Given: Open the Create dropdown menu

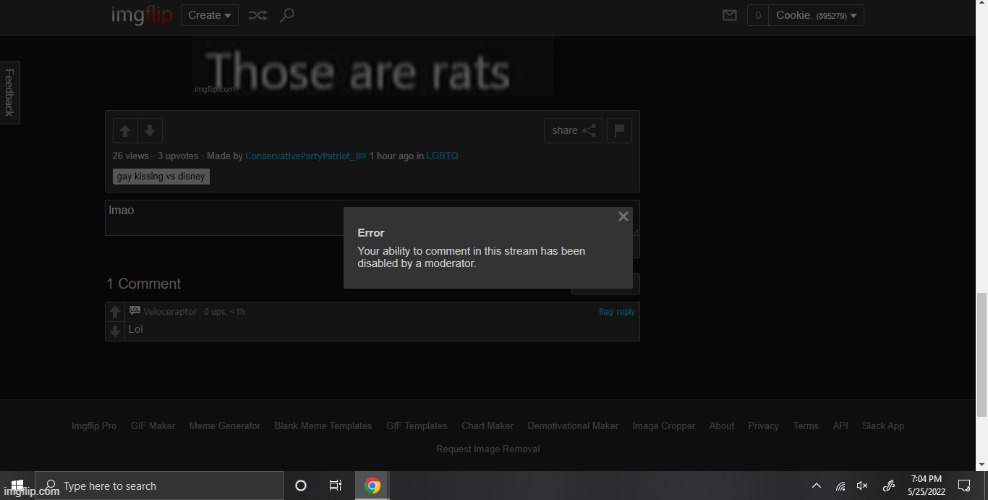Looking at the screenshot, I should coord(210,15).
